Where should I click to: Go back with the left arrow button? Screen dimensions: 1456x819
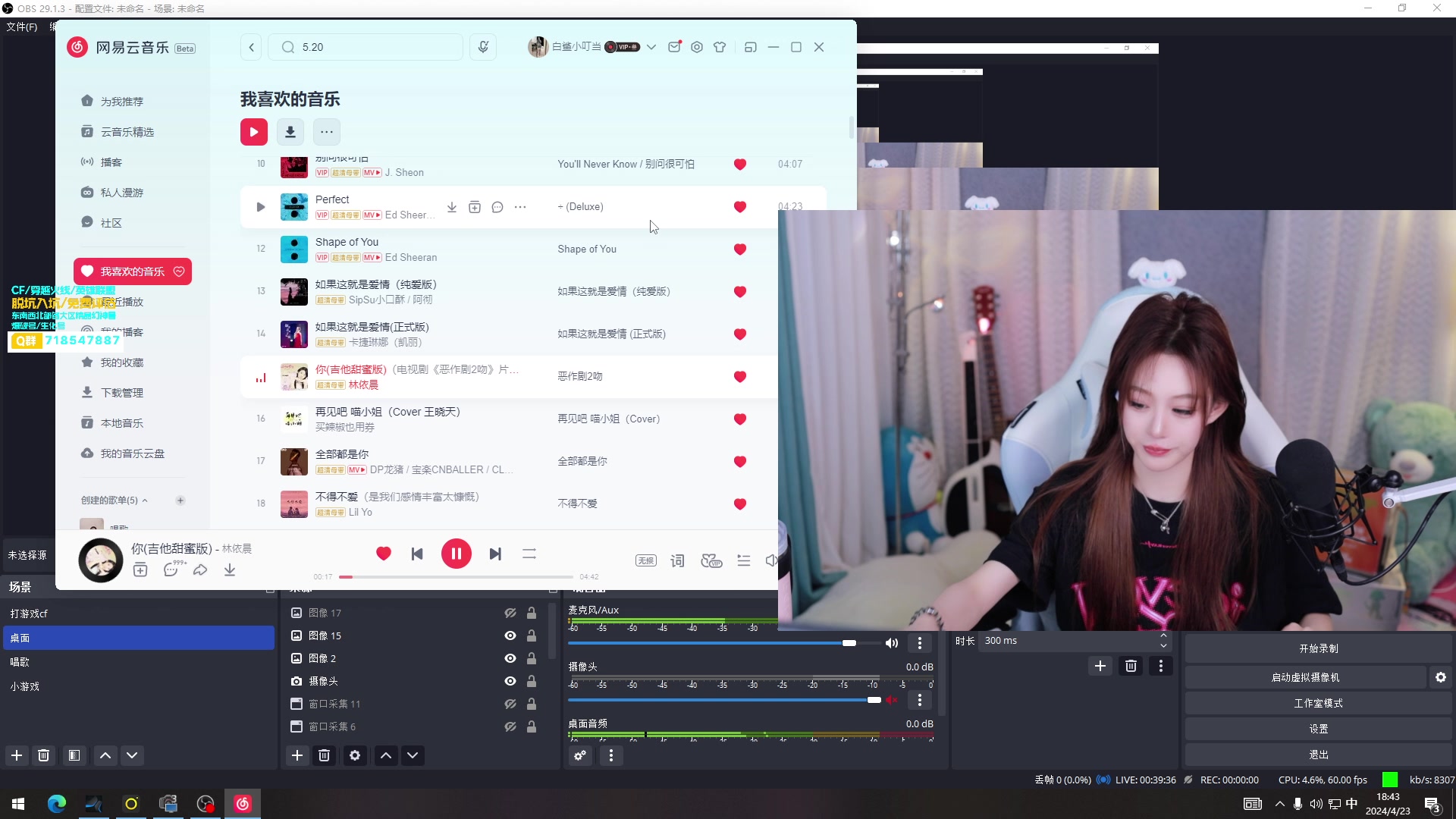pos(252,47)
